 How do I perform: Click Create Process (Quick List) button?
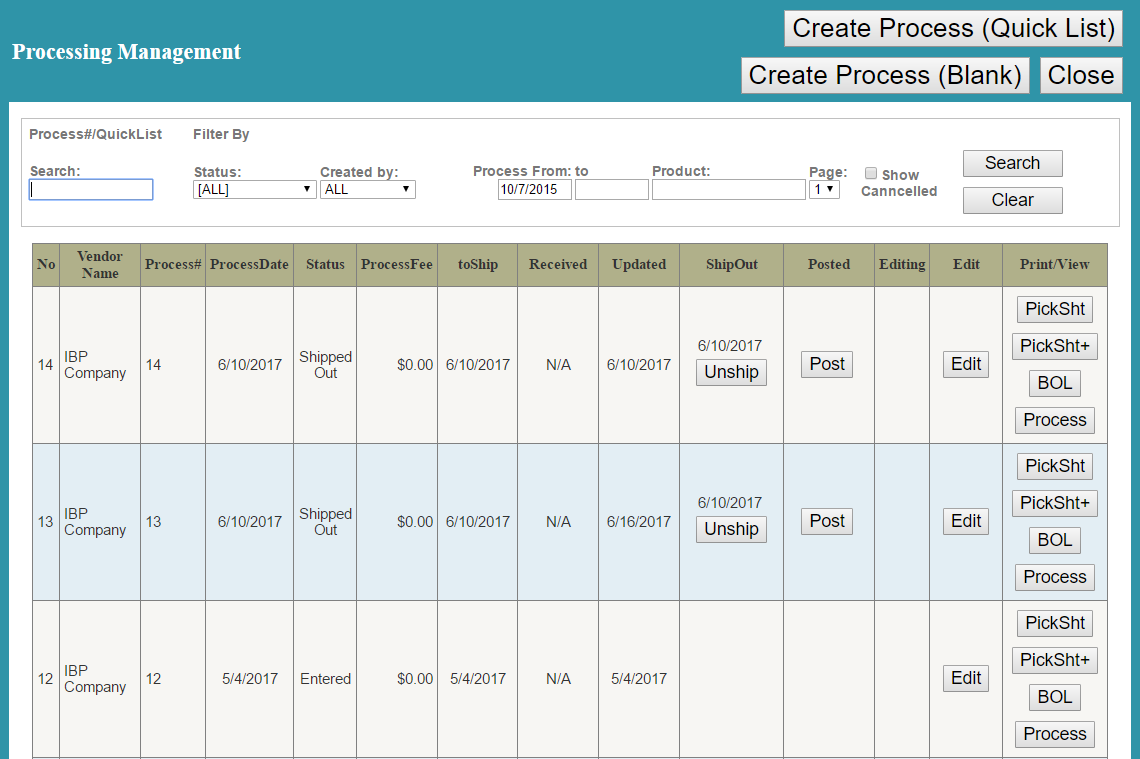(x=953, y=29)
